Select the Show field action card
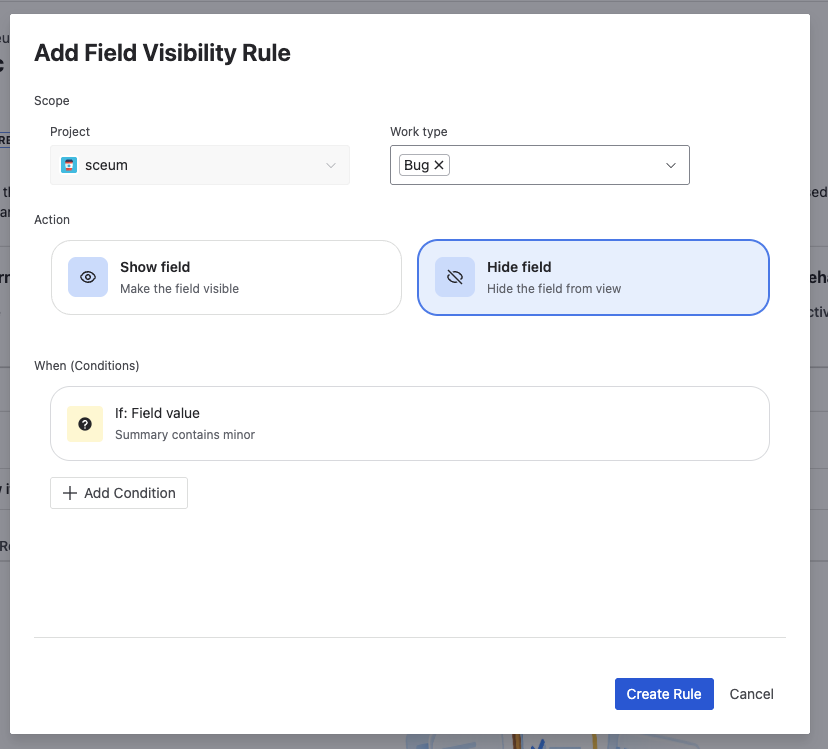This screenshot has height=749, width=828. 226,277
